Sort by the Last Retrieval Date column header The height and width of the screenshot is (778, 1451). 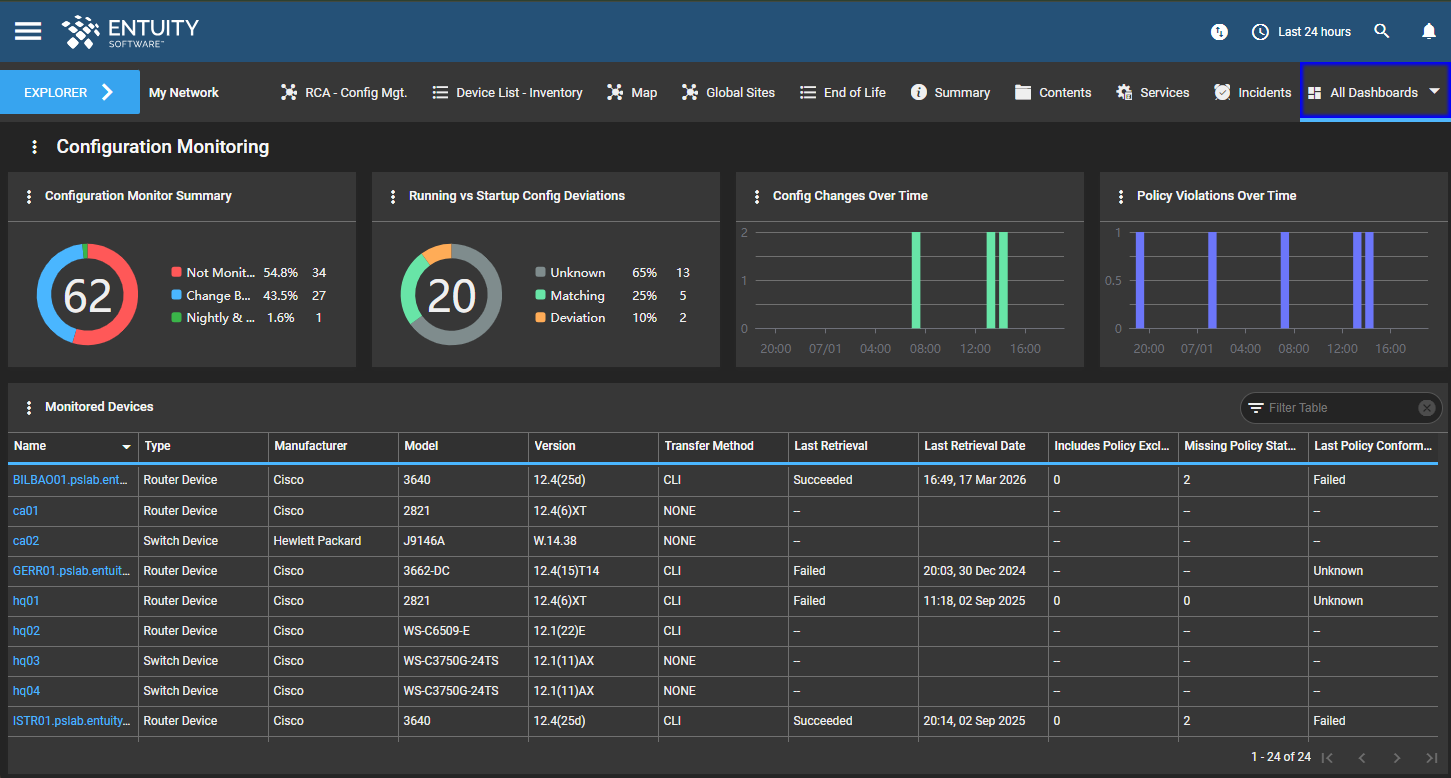975,446
